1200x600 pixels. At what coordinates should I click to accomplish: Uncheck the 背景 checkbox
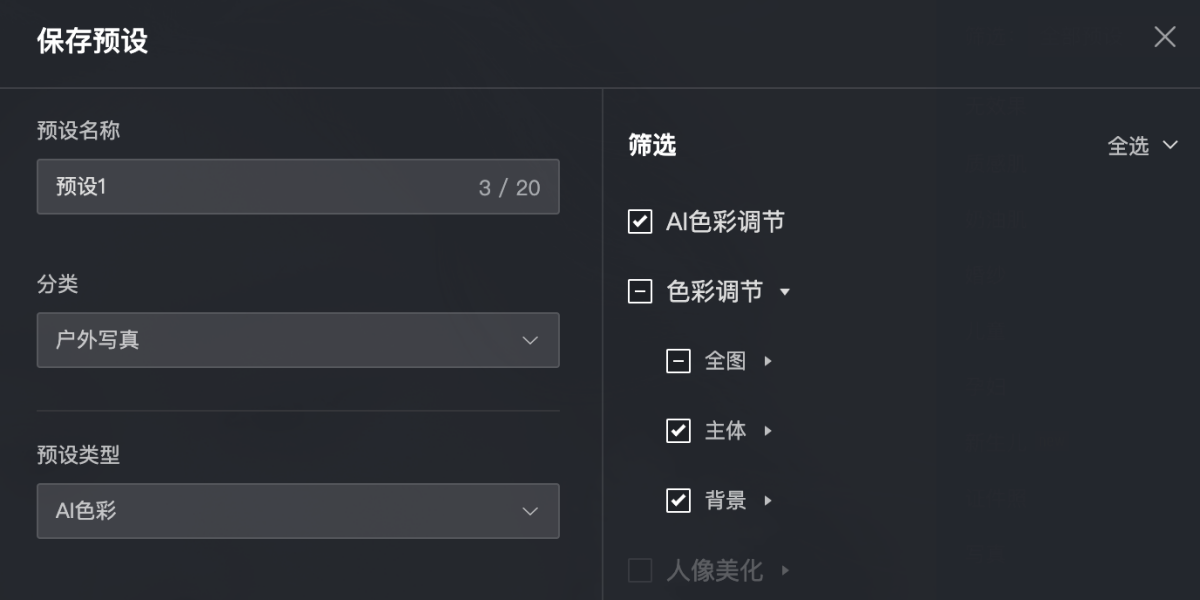[678, 501]
